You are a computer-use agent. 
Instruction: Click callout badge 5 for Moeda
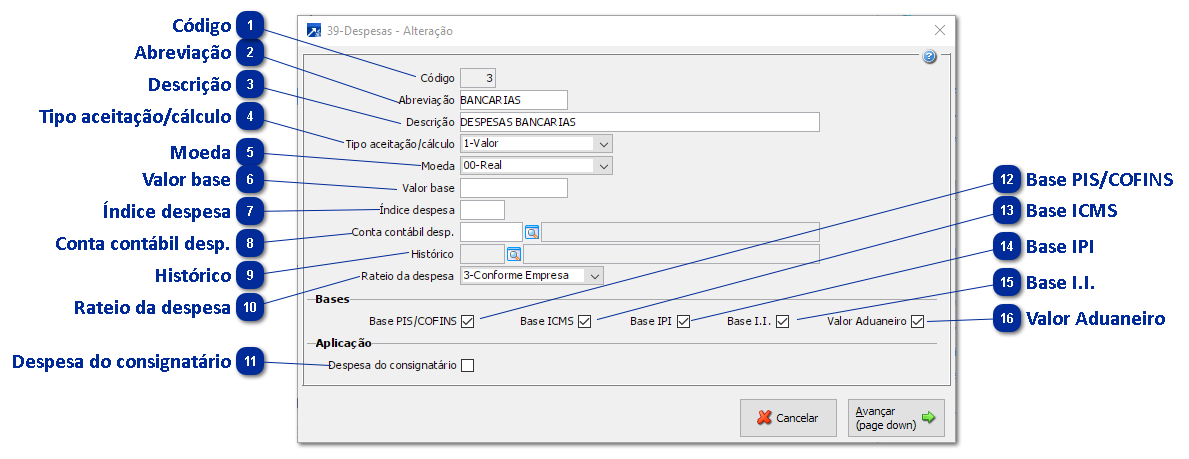250,152
